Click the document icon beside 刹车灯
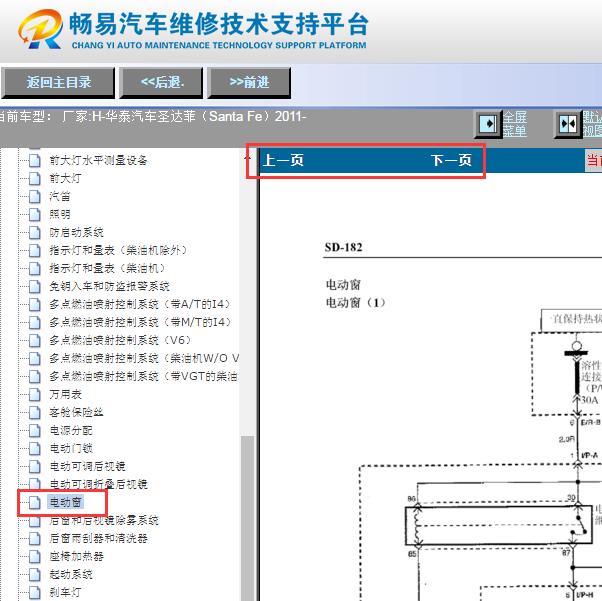The image size is (602, 601). [35, 592]
